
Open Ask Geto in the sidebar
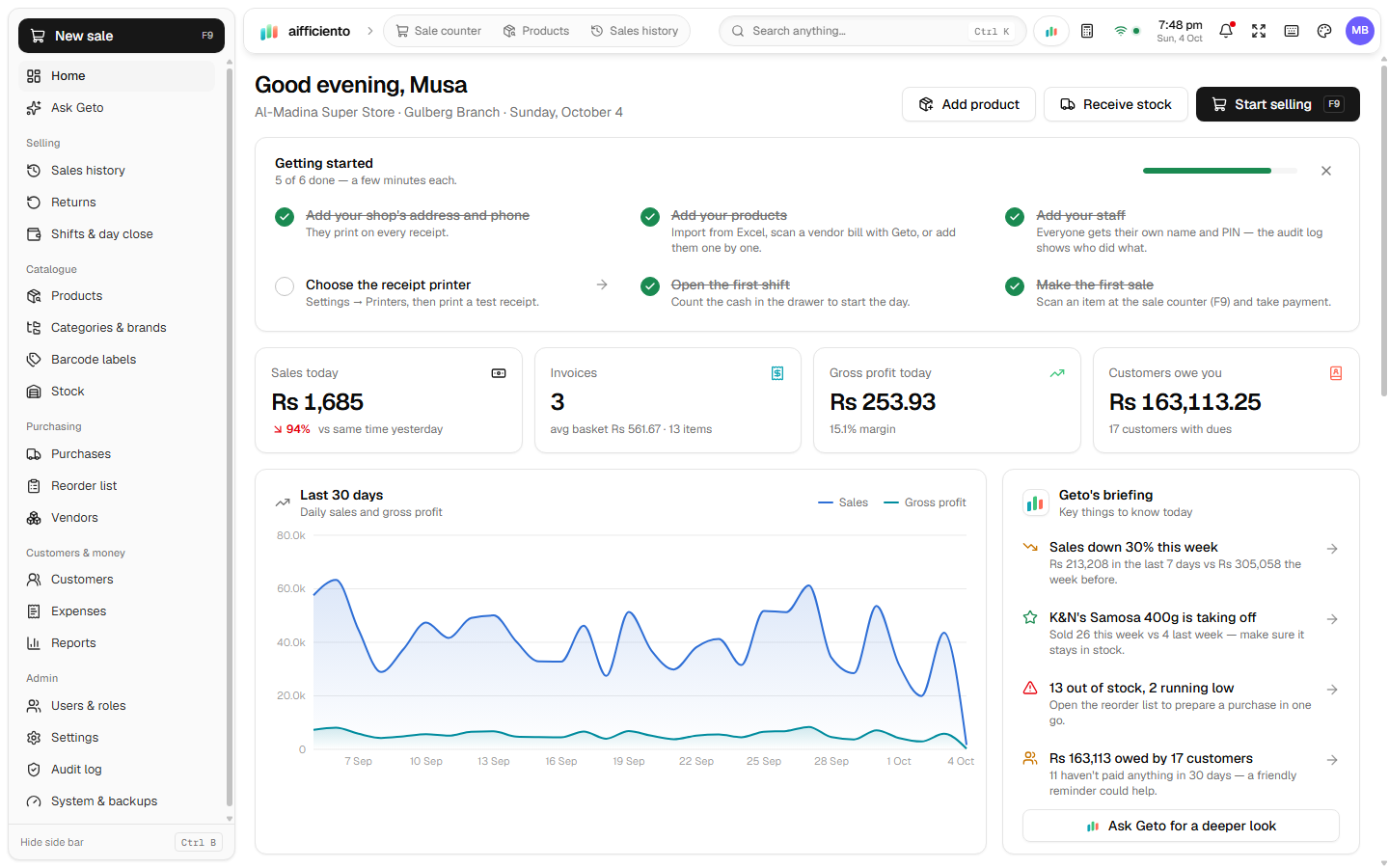click(x=117, y=108)
